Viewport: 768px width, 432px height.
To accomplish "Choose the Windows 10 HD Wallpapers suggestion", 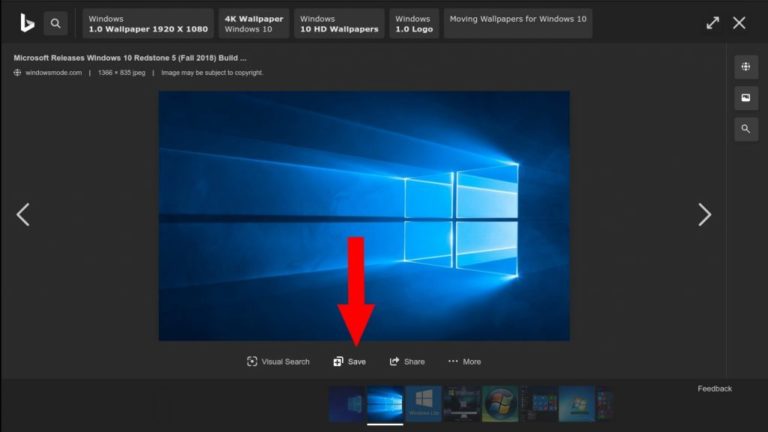I will (339, 24).
